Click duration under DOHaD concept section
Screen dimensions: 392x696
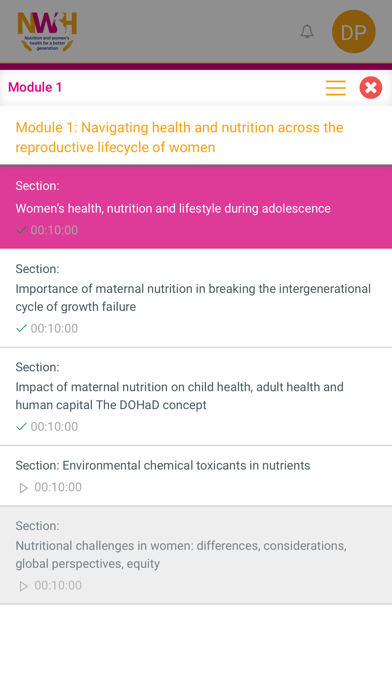pos(54,427)
